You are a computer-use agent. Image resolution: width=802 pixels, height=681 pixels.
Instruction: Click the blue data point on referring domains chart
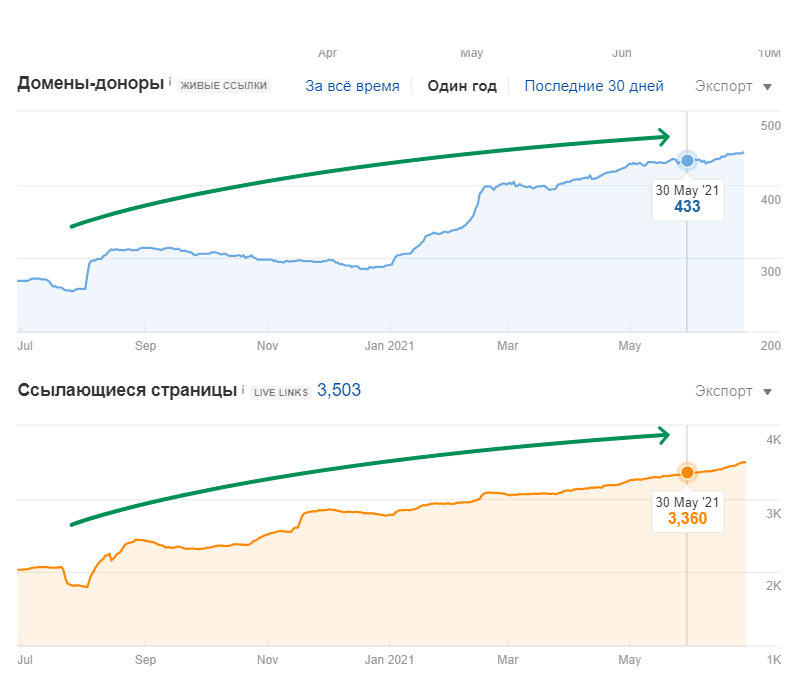tap(687, 161)
